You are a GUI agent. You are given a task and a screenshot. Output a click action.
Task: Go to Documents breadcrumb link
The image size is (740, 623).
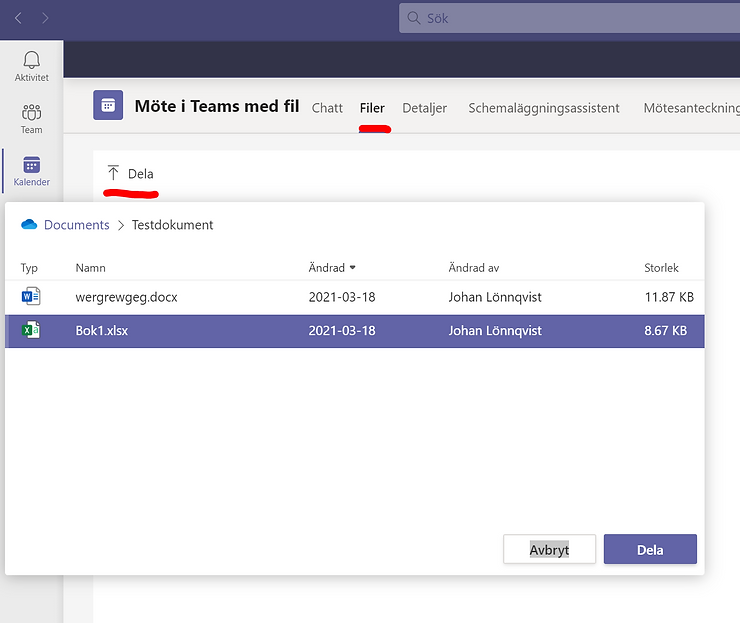pyautogui.click(x=76, y=225)
